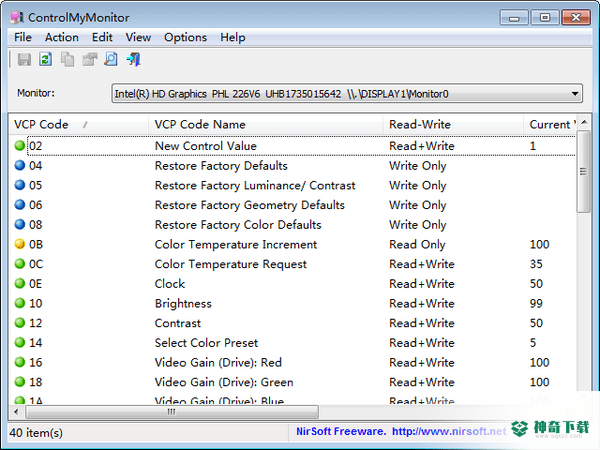The image size is (600, 450).
Task: Click blue status dot for code 04
Action: (20, 165)
